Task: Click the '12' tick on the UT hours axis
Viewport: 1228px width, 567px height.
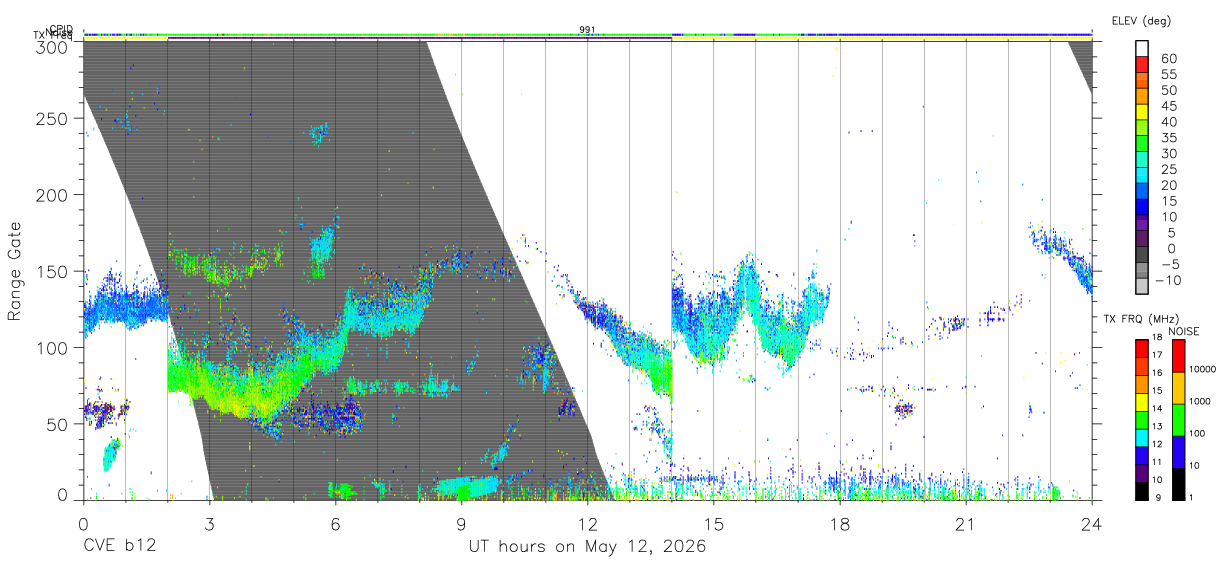Action: point(587,523)
